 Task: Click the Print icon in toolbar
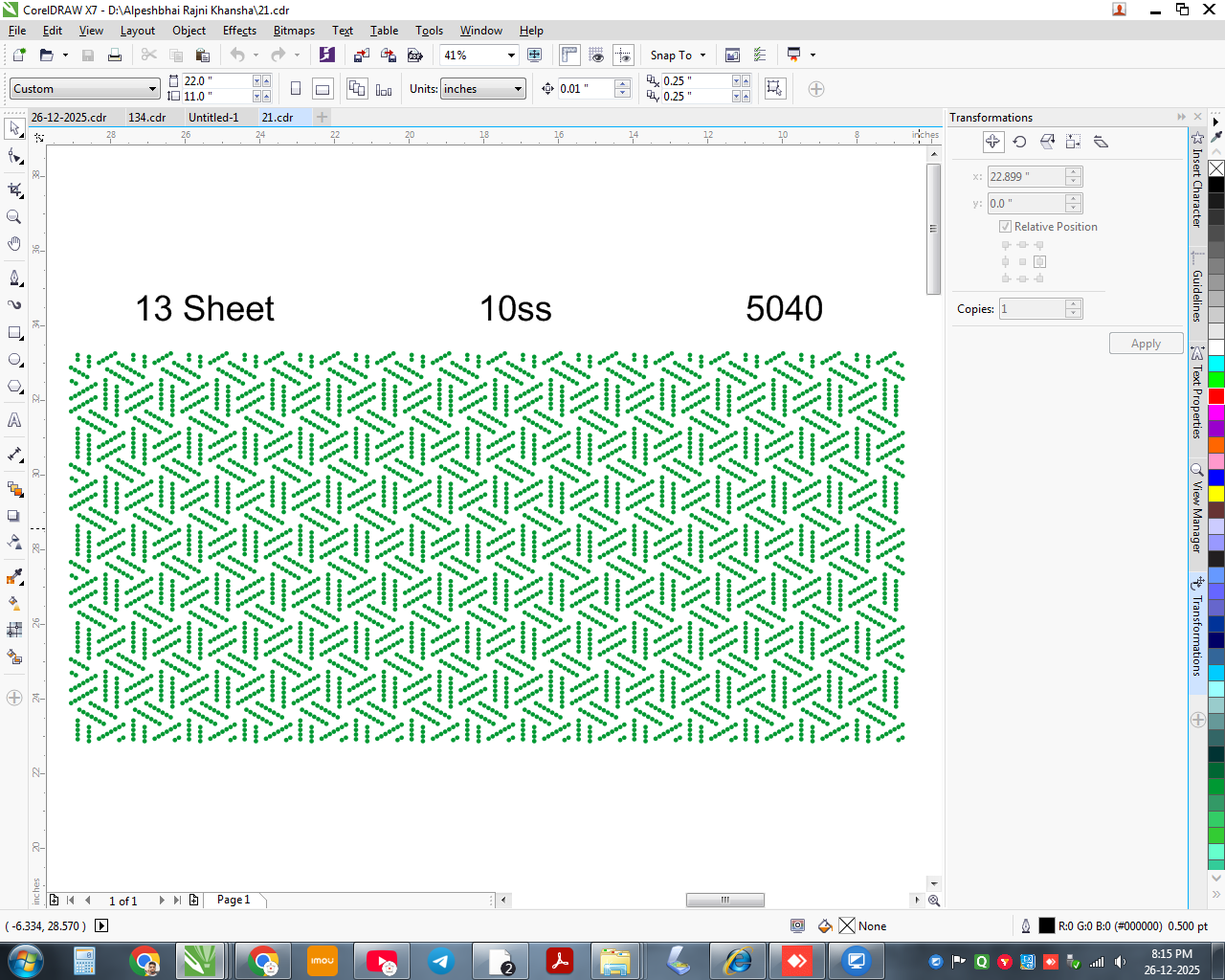click(115, 56)
